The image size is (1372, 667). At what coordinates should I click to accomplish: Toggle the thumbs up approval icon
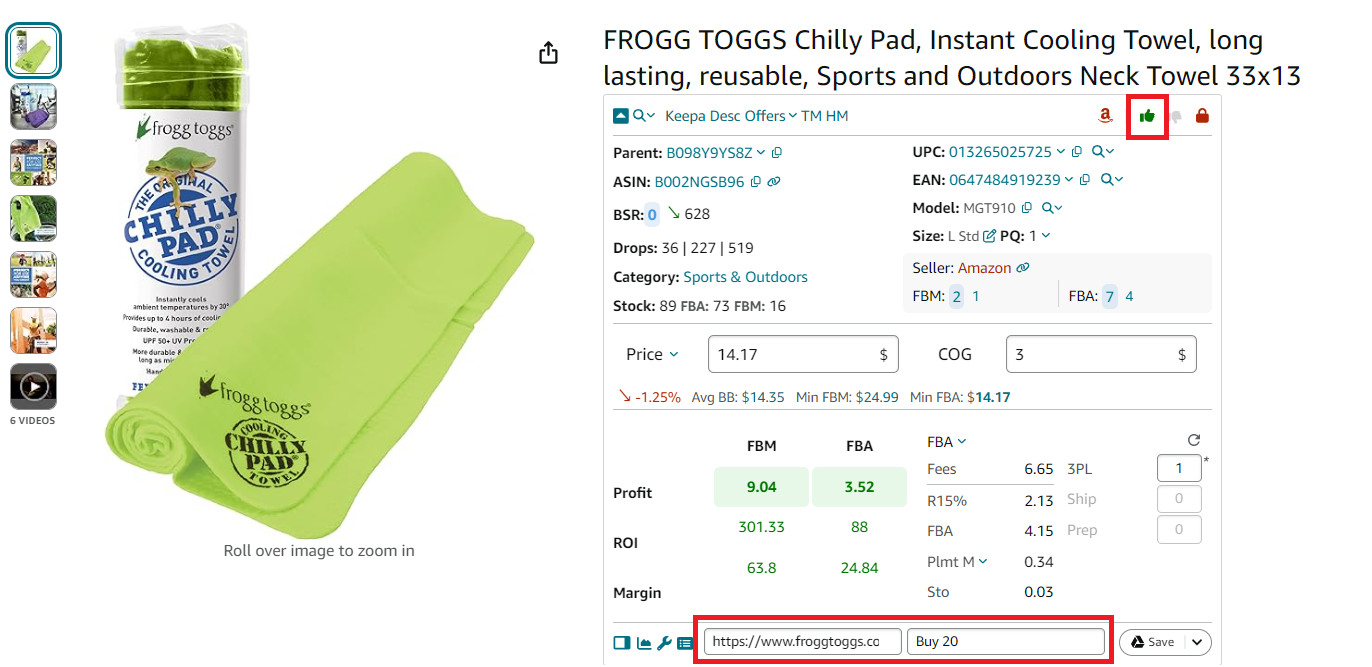(1147, 116)
